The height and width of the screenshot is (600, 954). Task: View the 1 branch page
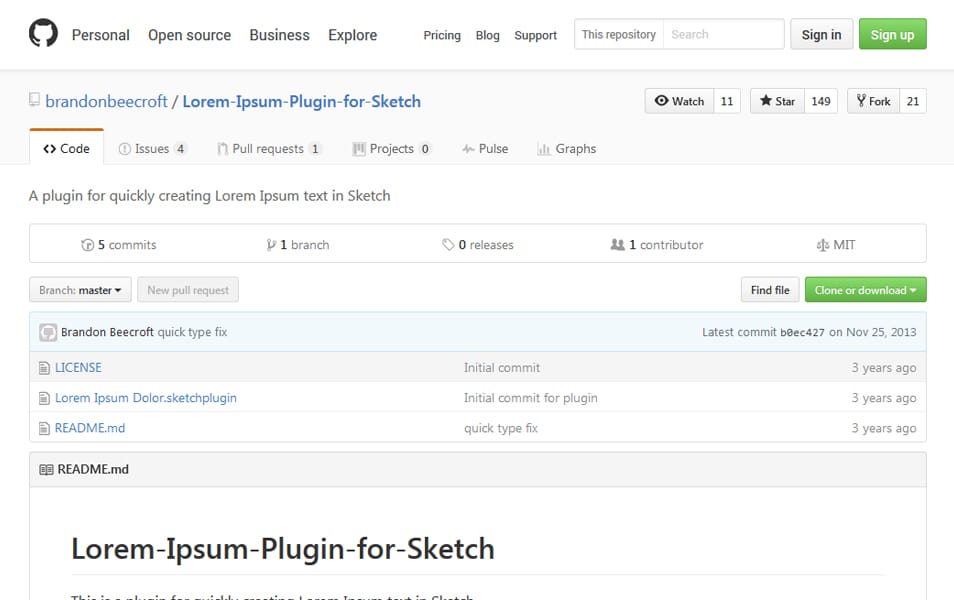coord(298,245)
